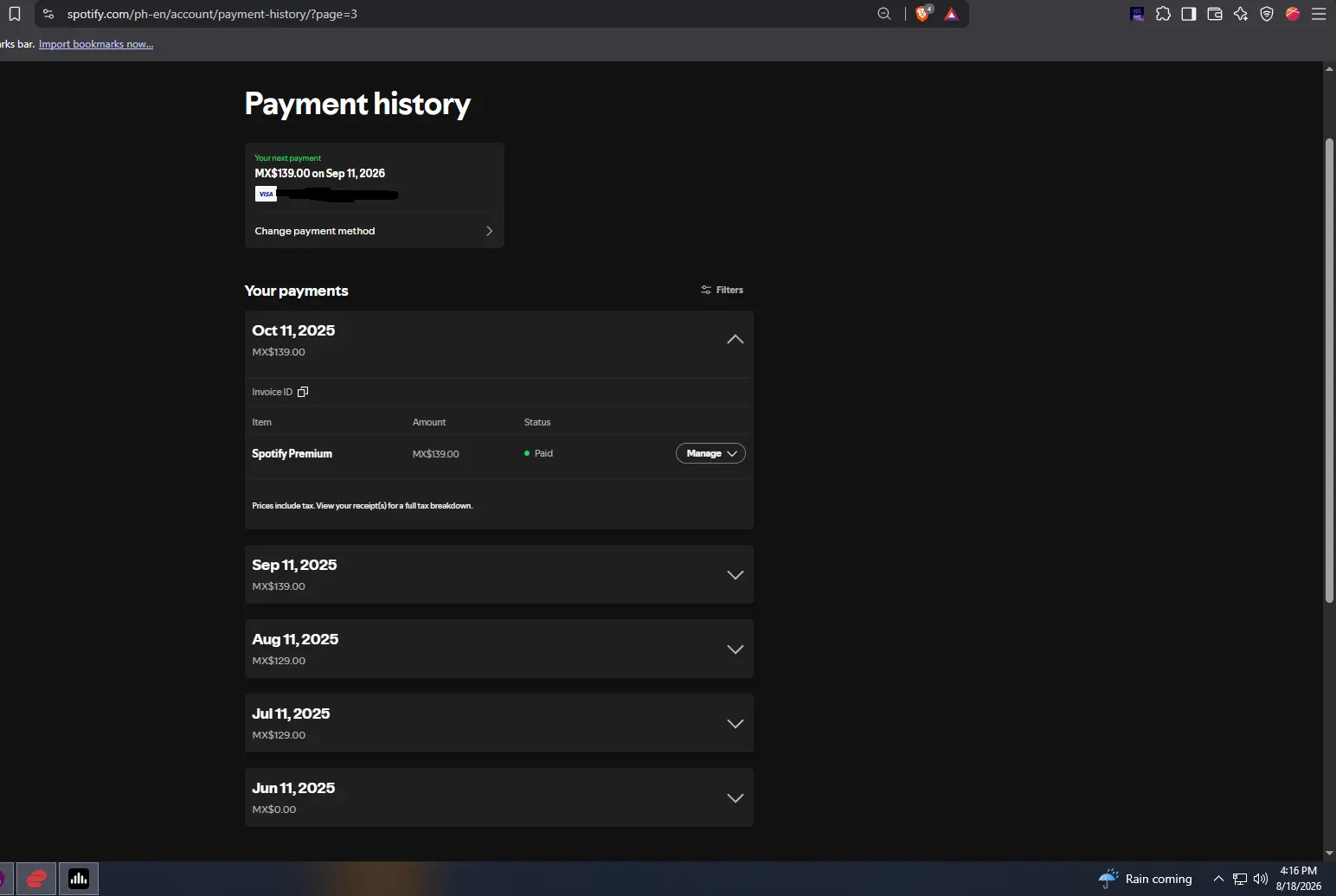1336x896 pixels.
Task: Click the Jun 11, 2025 date heading
Action: click(293, 788)
